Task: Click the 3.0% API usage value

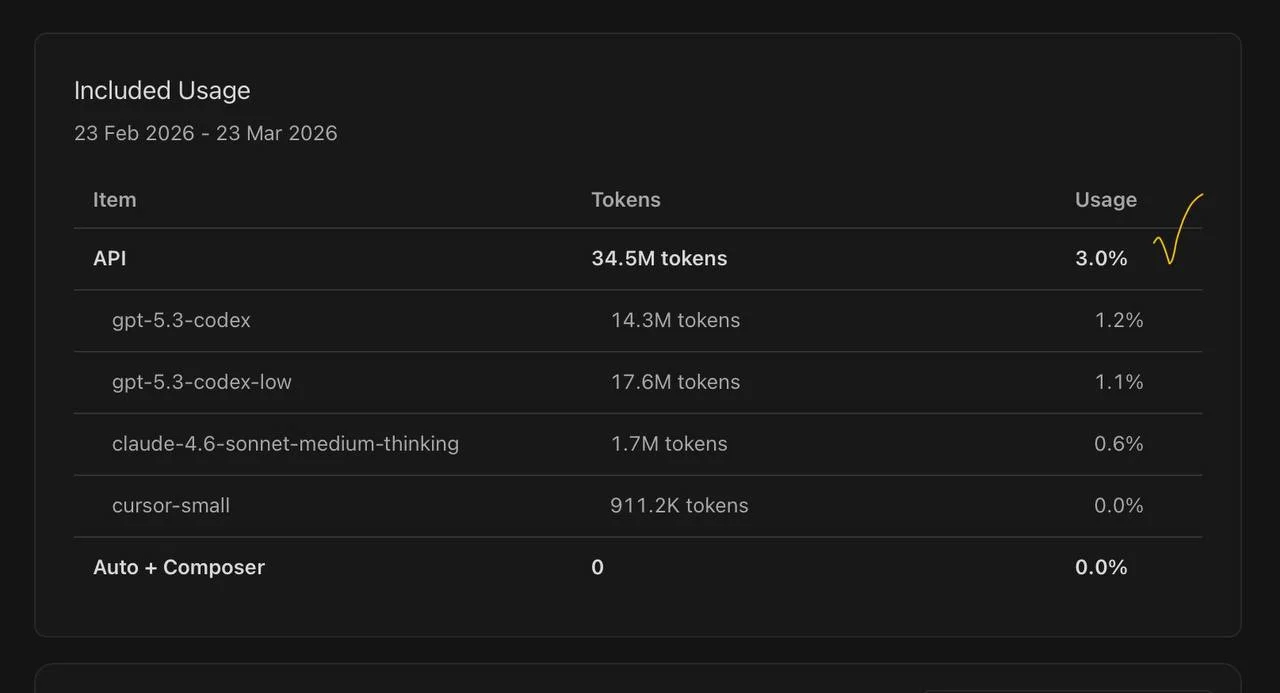Action: [1101, 258]
